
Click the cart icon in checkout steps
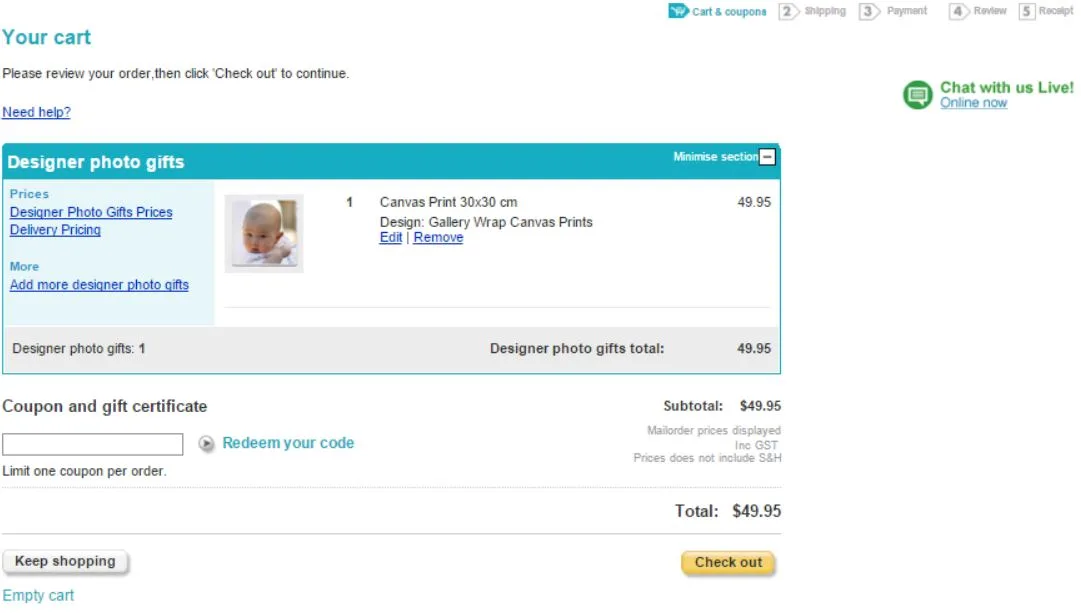coord(678,11)
